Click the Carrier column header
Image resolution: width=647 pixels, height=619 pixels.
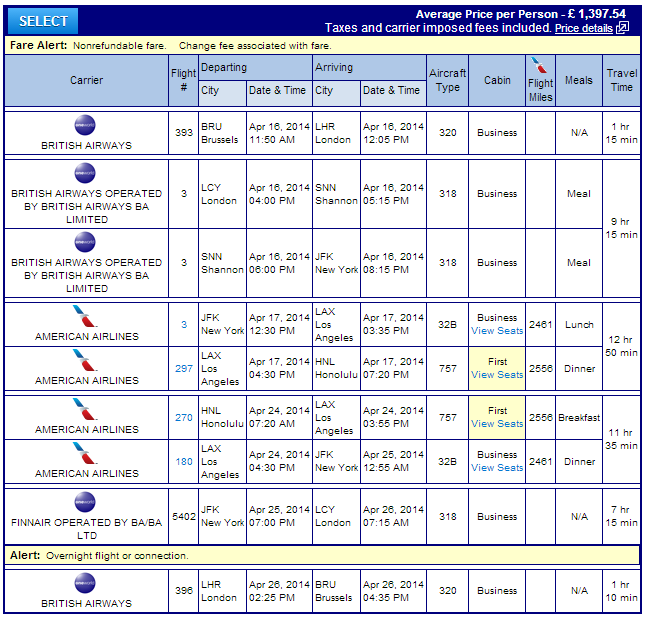(x=87, y=80)
